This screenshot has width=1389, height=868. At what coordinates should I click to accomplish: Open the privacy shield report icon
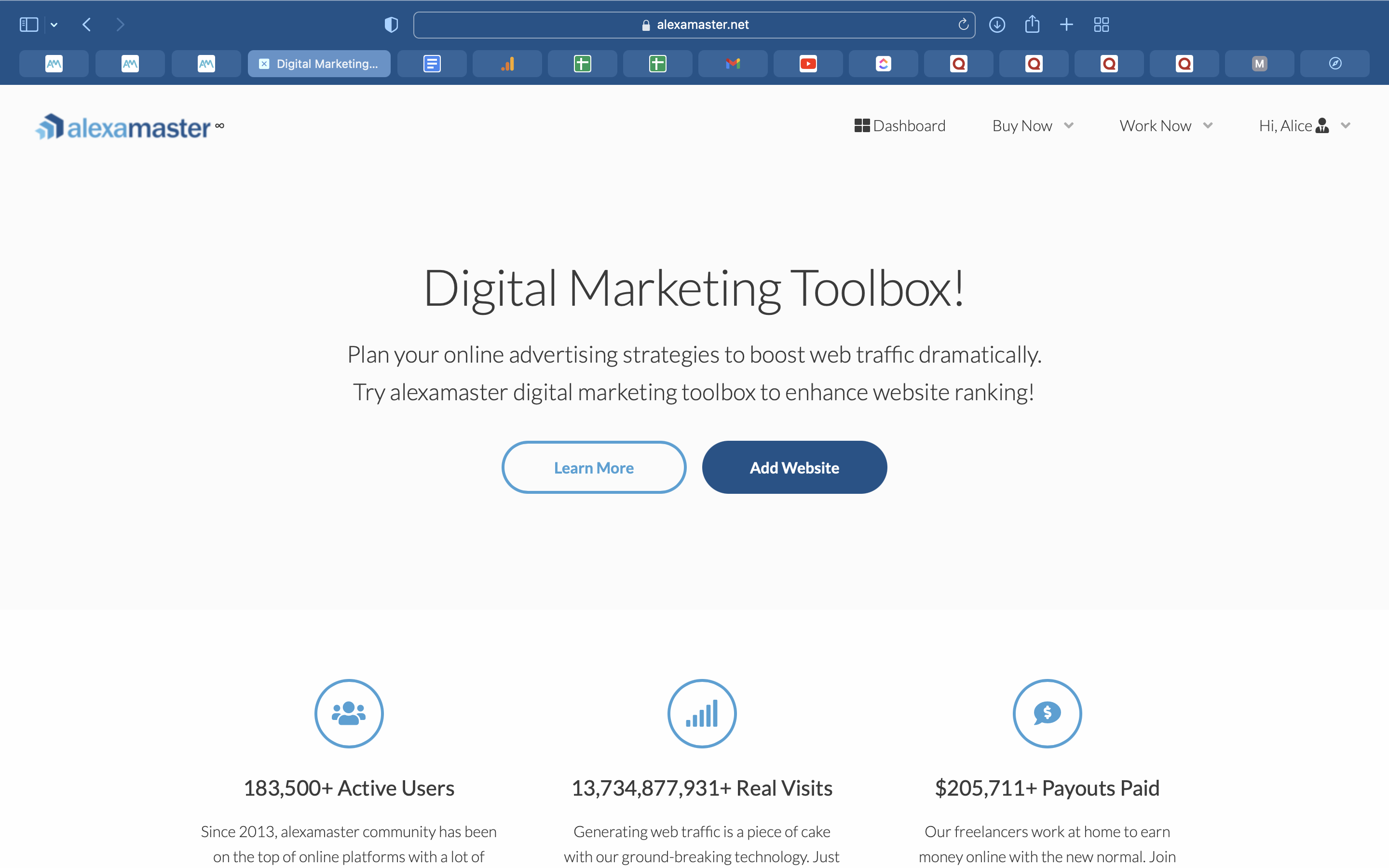coord(391,25)
